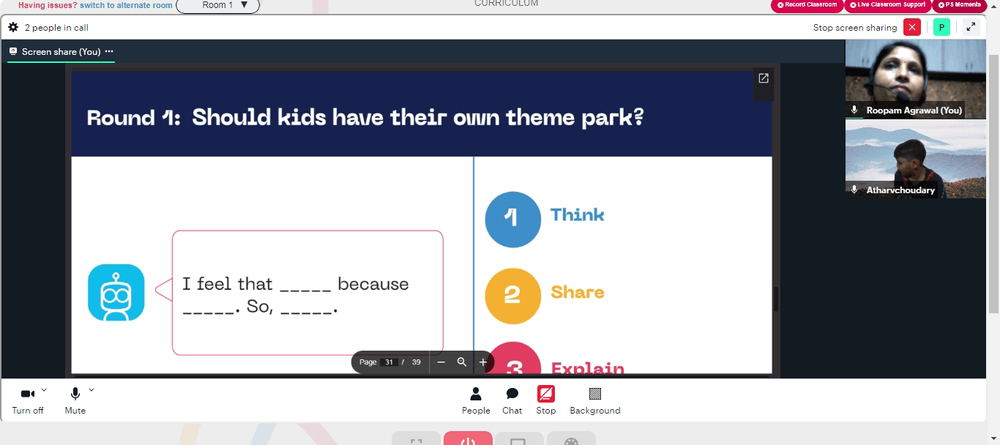Image resolution: width=1000 pixels, height=445 pixels.
Task: Click the robot icon on slide
Action: (x=116, y=292)
